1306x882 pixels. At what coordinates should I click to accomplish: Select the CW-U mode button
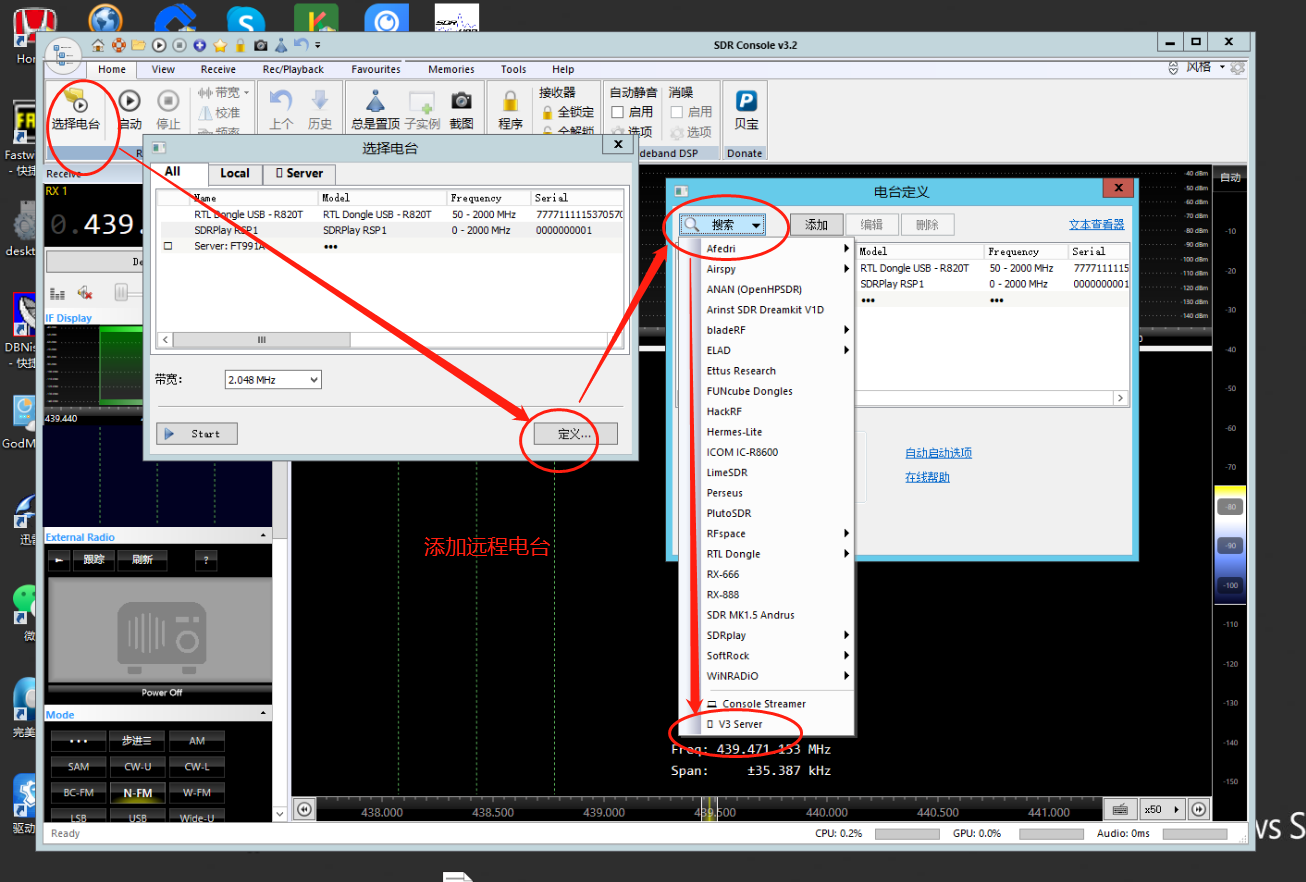(x=138, y=767)
